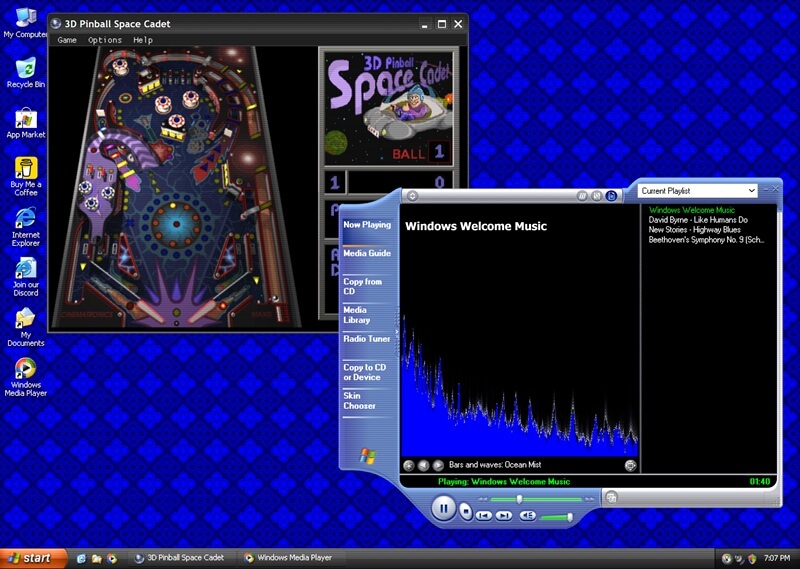The height and width of the screenshot is (569, 800).
Task: Click Internet Explorer quick launch icon
Action: click(x=81, y=559)
